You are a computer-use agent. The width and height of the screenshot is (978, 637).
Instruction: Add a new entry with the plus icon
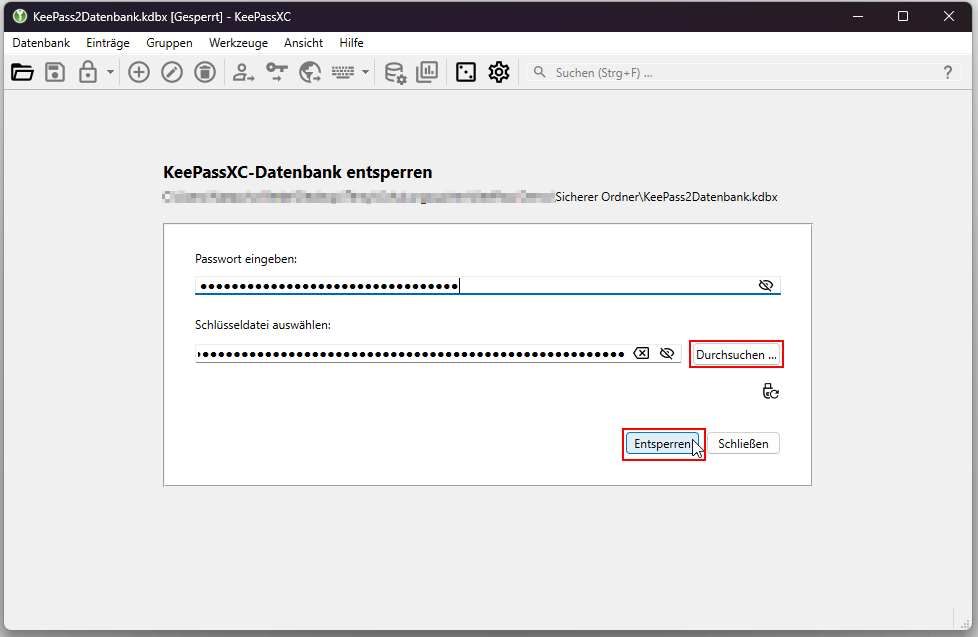coord(138,72)
